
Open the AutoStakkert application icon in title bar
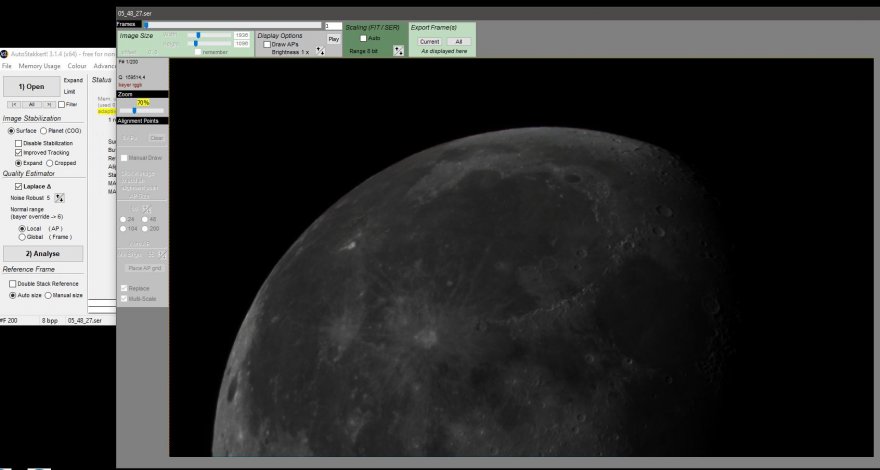(4, 54)
